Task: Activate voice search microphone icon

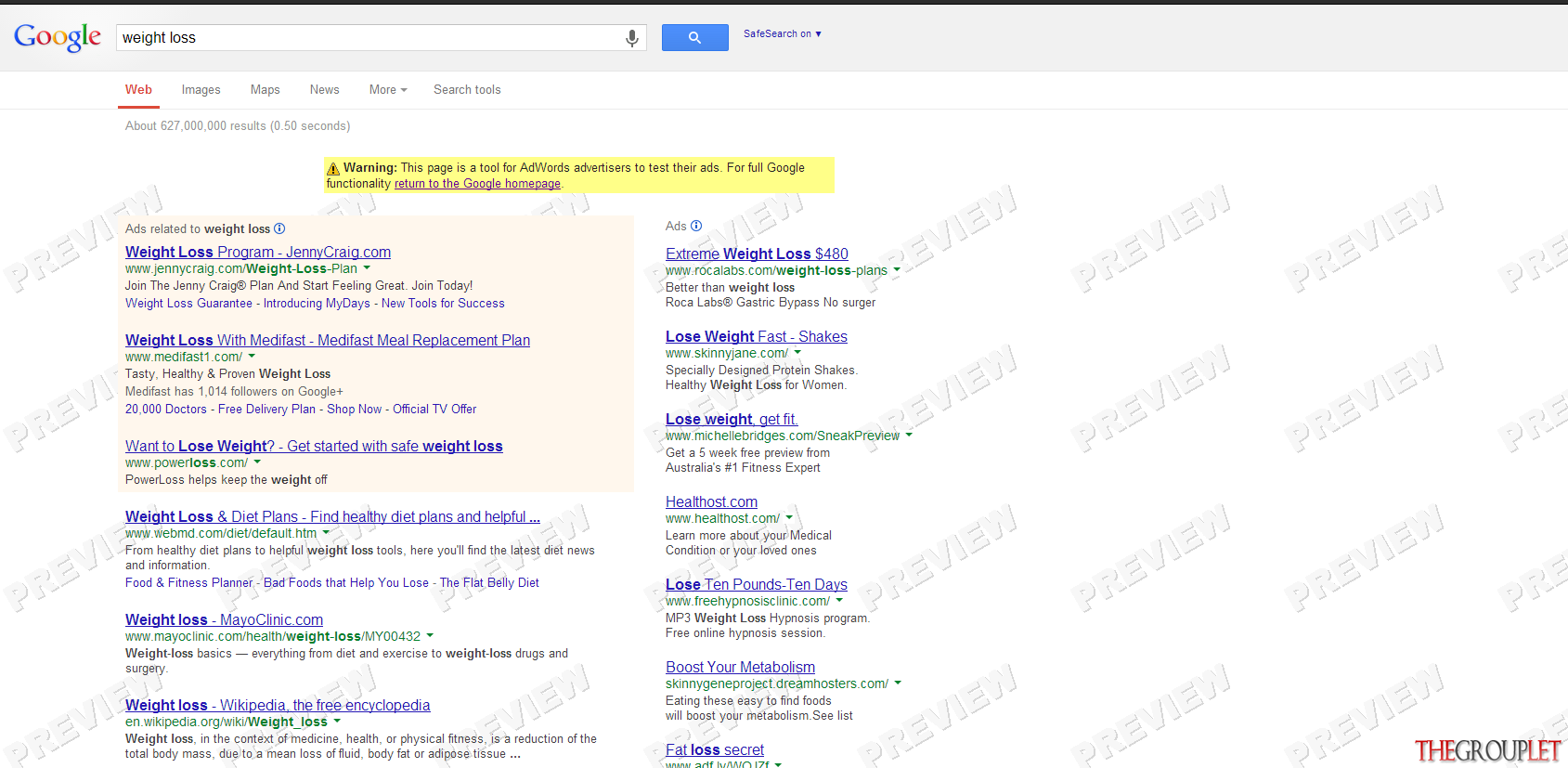Action: tap(631, 38)
